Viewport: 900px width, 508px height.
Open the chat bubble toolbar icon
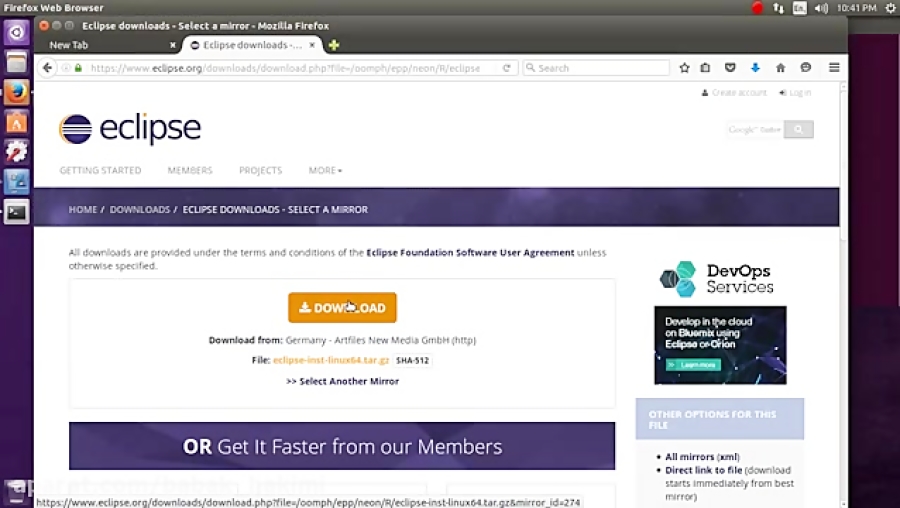point(806,68)
